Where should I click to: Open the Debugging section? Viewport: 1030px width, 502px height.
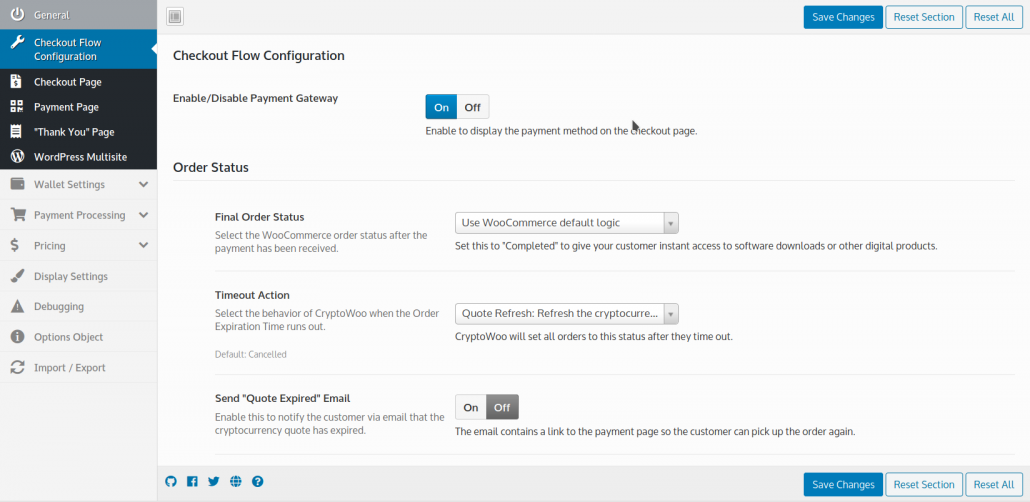pos(79,306)
